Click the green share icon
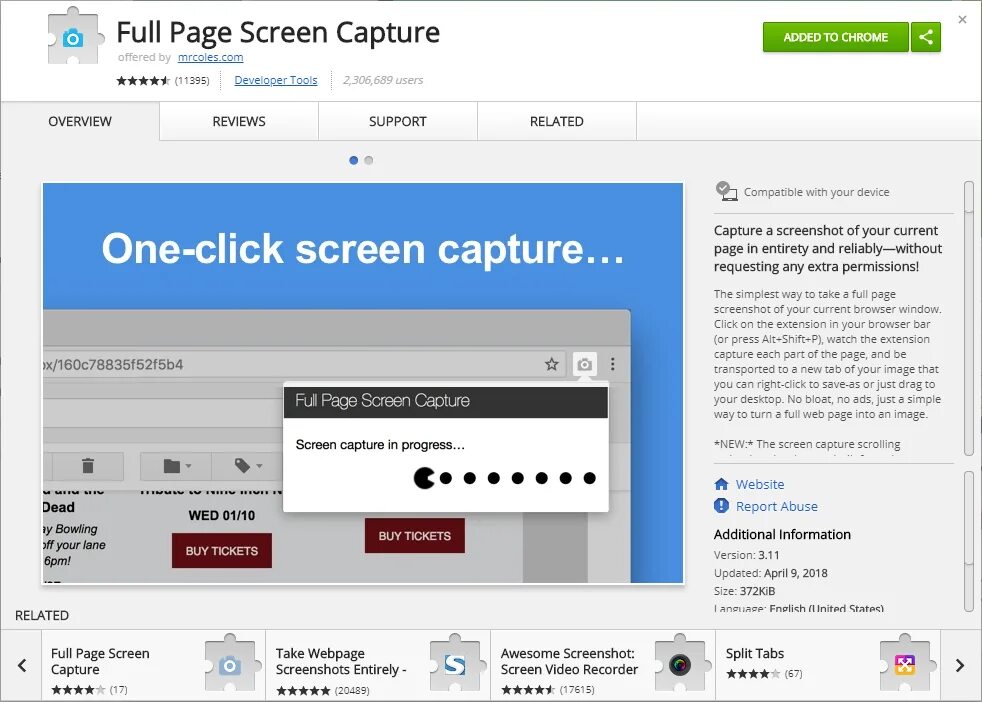This screenshot has height=702, width=982. point(925,36)
